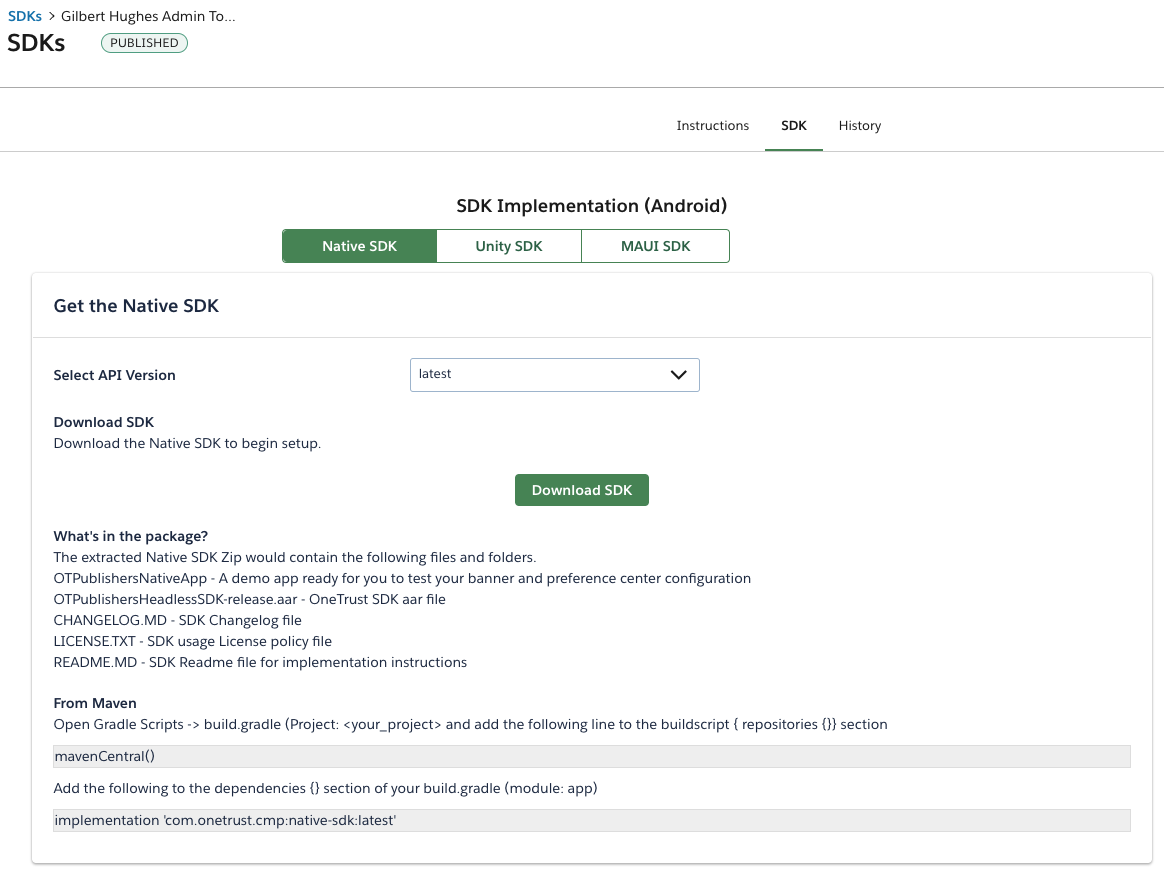This screenshot has width=1164, height=875.
Task: Click the mavenCentral() code snippet
Action: point(592,756)
